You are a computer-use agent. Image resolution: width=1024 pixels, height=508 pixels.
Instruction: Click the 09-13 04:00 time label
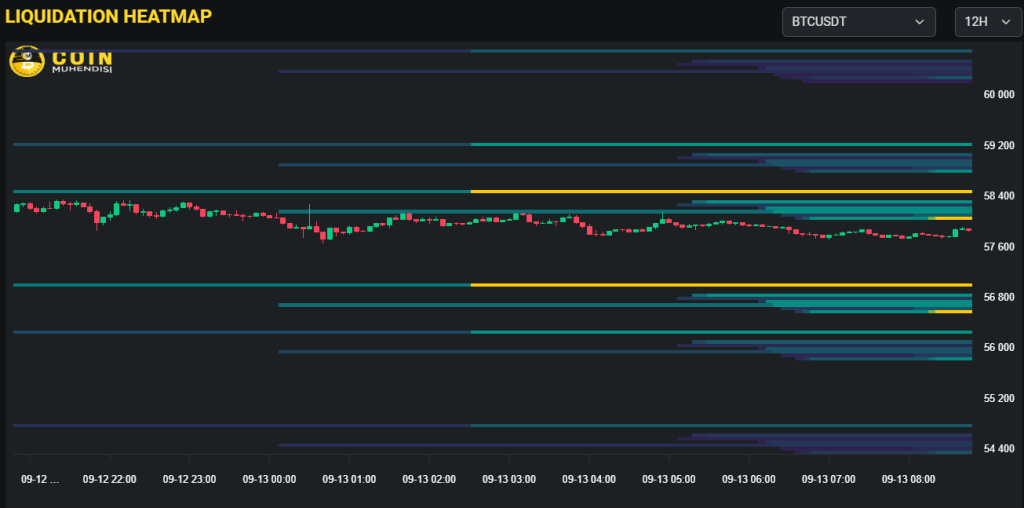(x=589, y=479)
